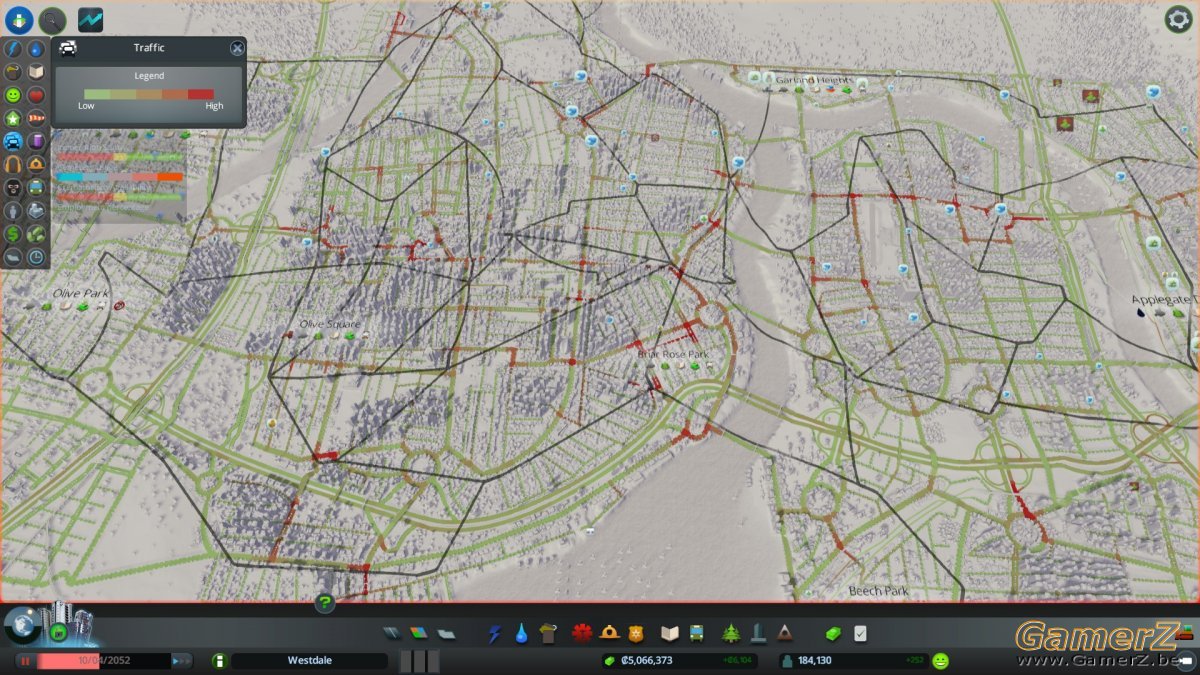Open the game options gear menu
The width and height of the screenshot is (1200, 675).
pyautogui.click(x=1178, y=19)
